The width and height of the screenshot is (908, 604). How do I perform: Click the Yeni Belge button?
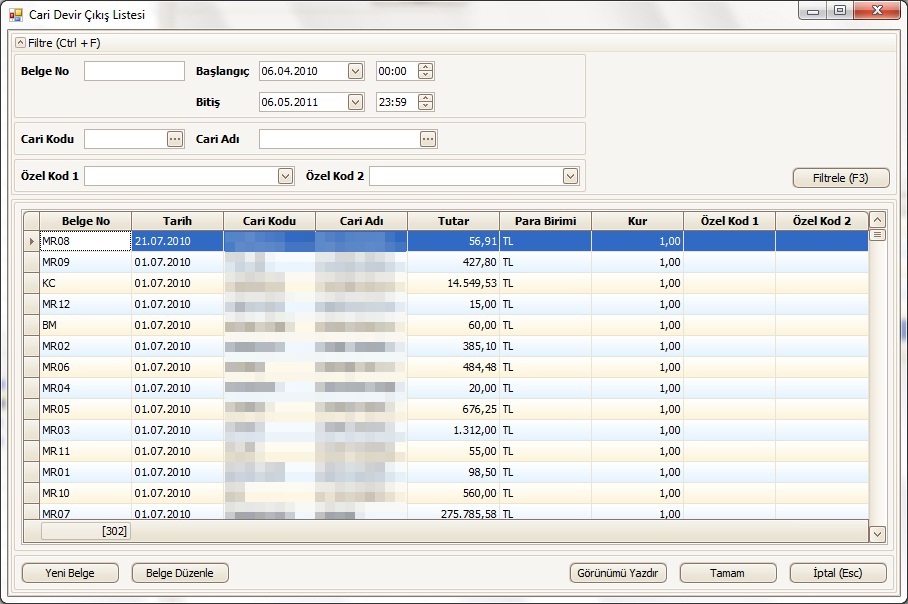pyautogui.click(x=70, y=573)
